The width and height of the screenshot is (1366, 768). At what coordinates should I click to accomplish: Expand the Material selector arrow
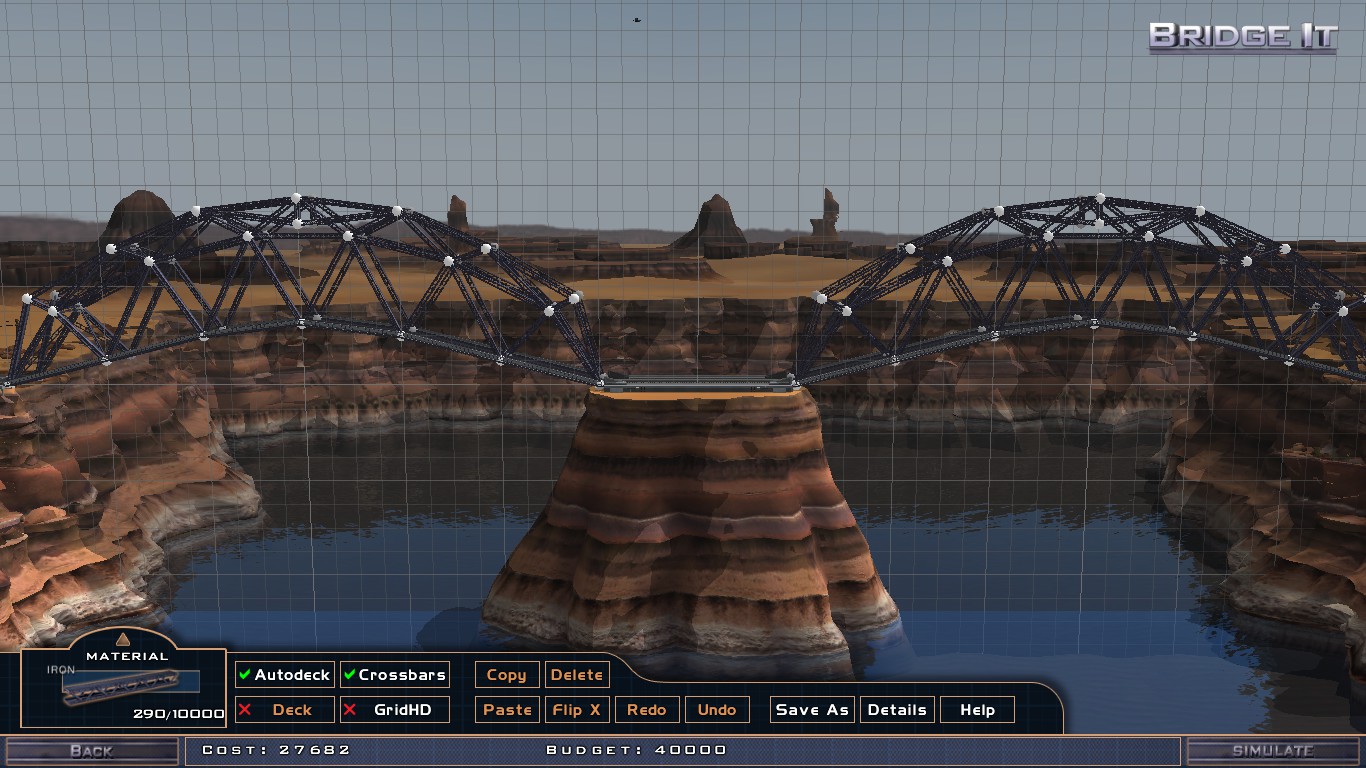click(123, 640)
